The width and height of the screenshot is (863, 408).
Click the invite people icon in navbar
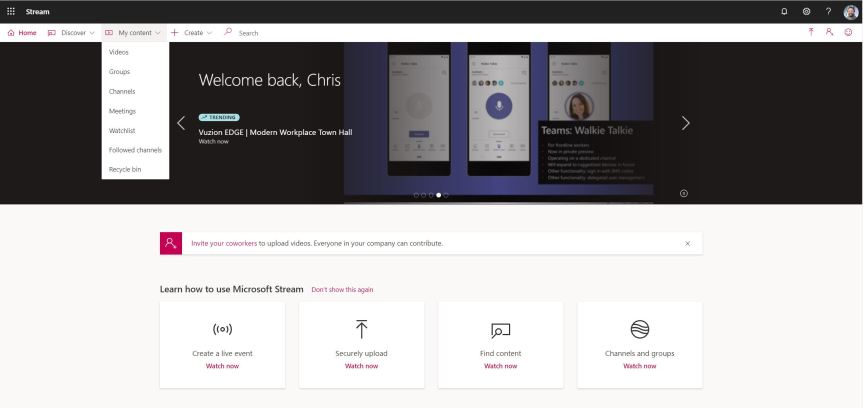pyautogui.click(x=830, y=32)
